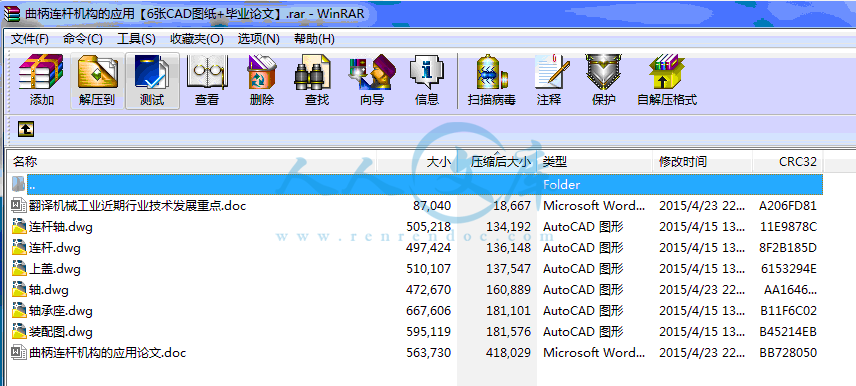The image size is (856, 386).
Task: Run the 测试 (Test) archive tool
Action: pyautogui.click(x=152, y=81)
